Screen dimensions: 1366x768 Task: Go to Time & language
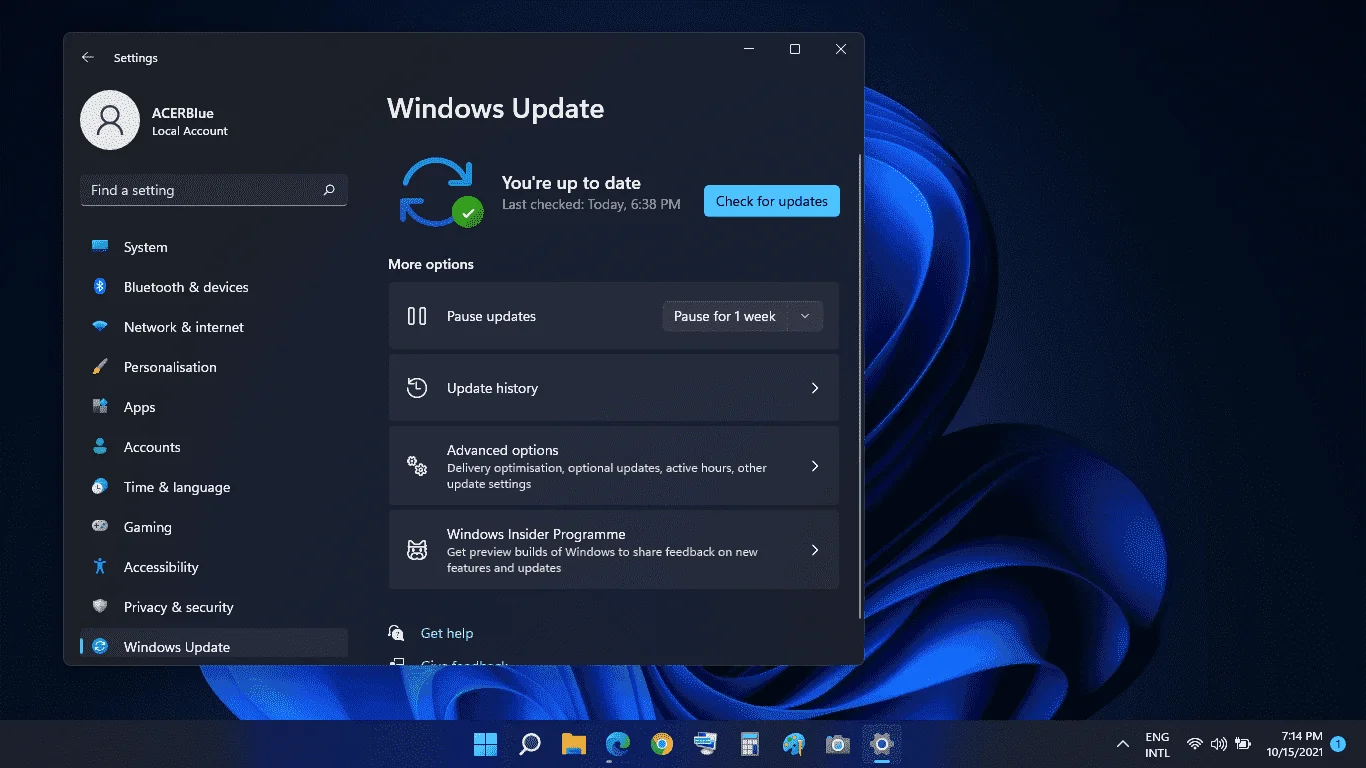click(x=214, y=487)
